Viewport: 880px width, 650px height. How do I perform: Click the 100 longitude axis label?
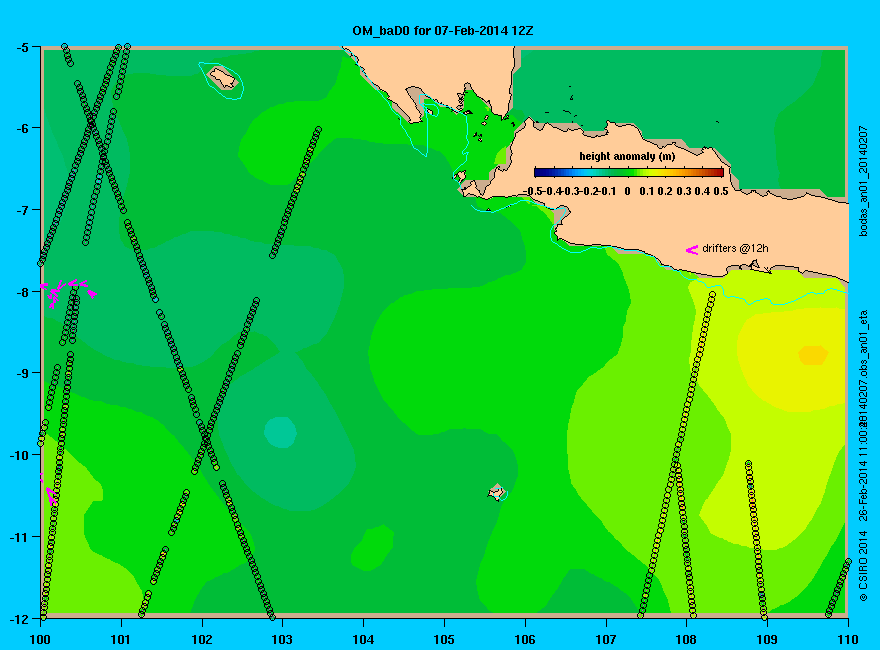click(x=40, y=639)
